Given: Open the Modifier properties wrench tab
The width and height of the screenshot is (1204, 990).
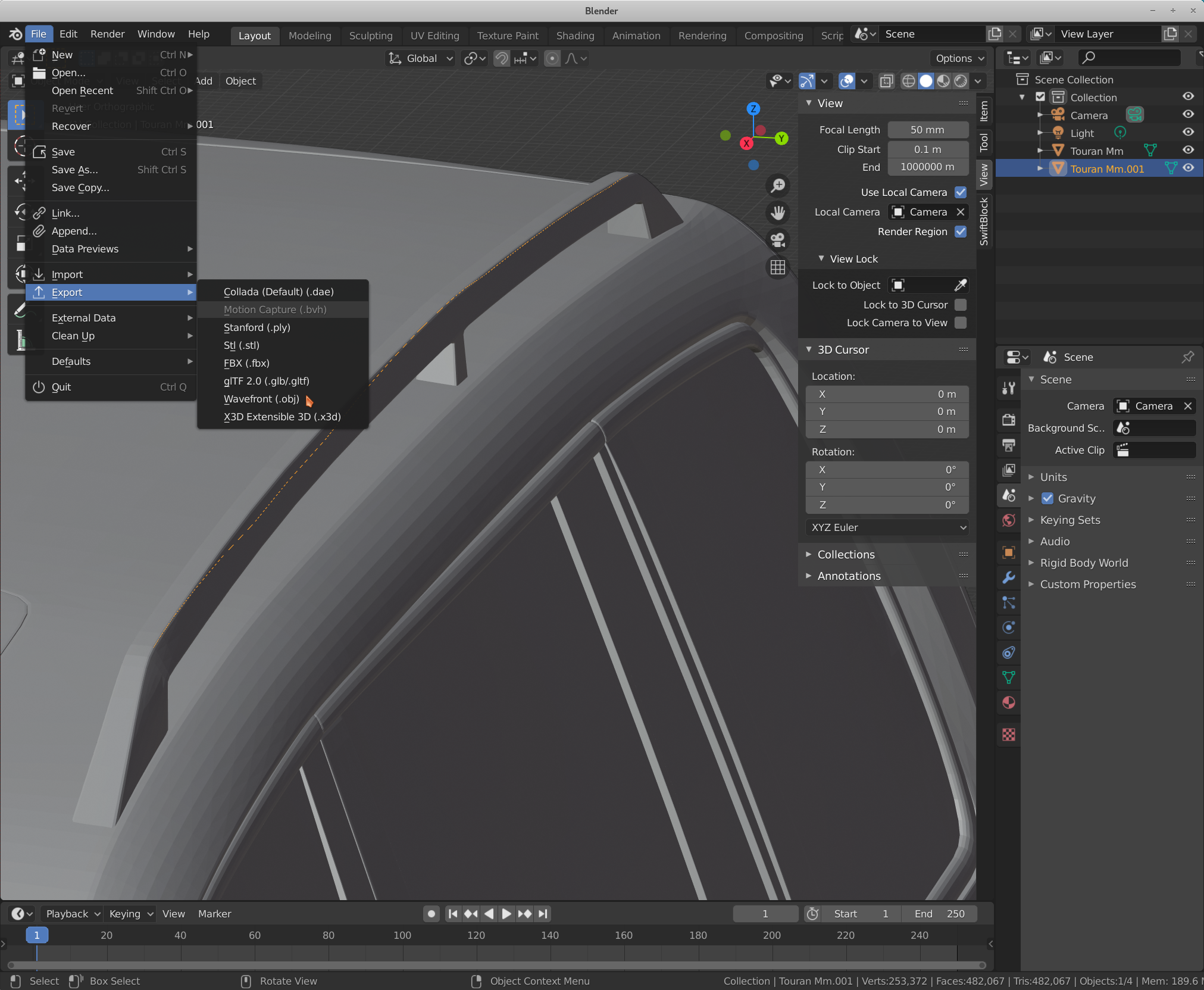Looking at the screenshot, I should point(1008,577).
